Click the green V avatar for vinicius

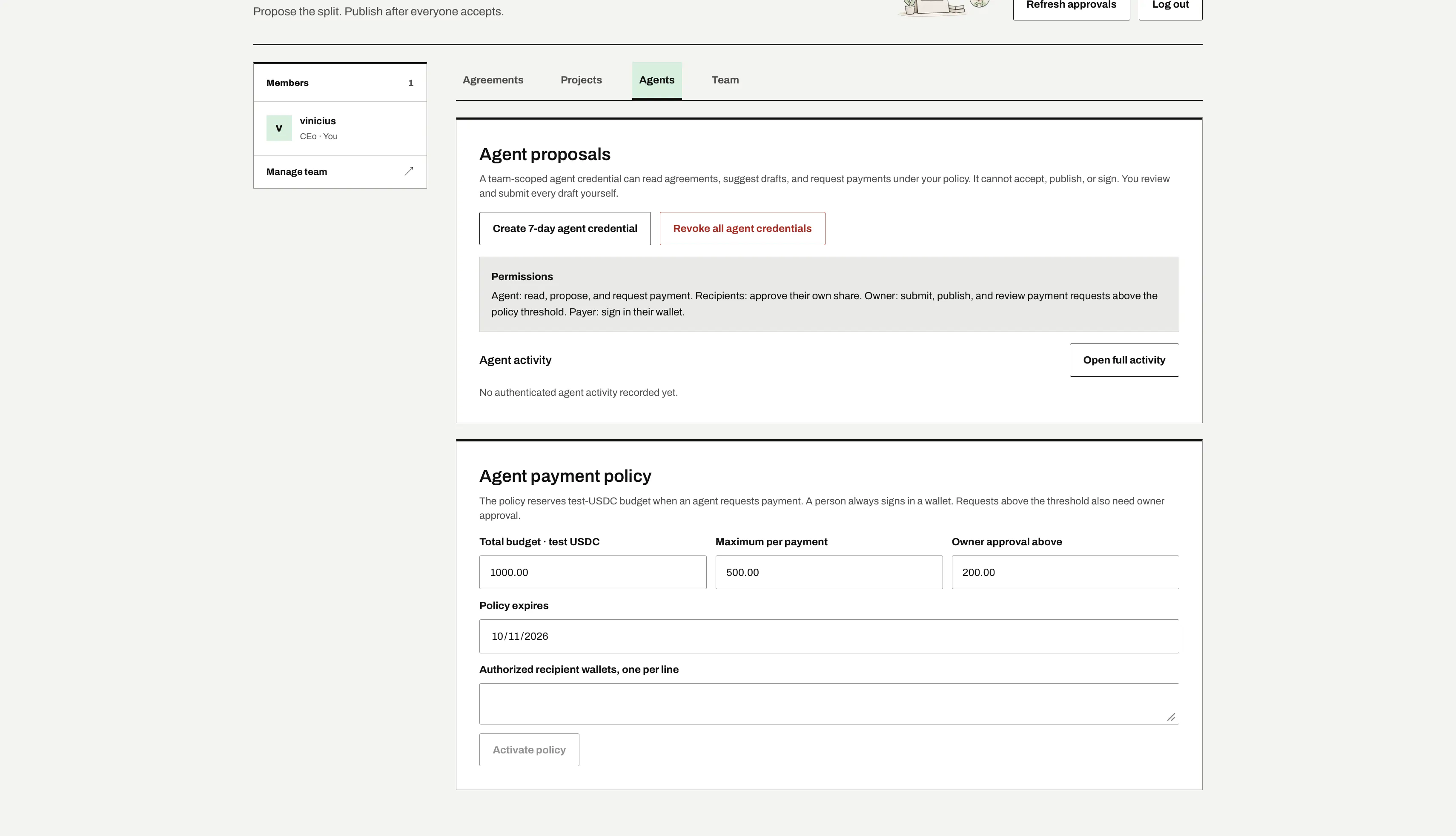(x=279, y=128)
